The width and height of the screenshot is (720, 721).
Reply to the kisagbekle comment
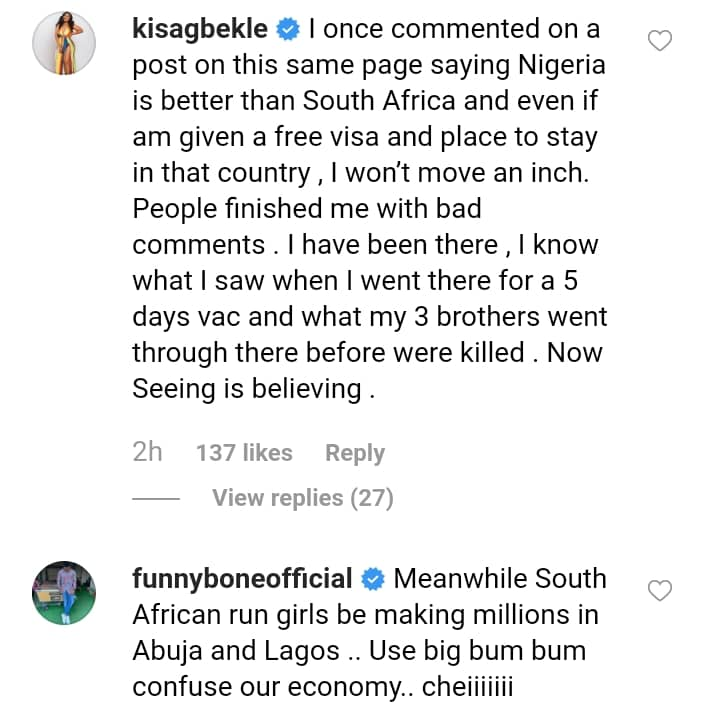pyautogui.click(x=355, y=452)
